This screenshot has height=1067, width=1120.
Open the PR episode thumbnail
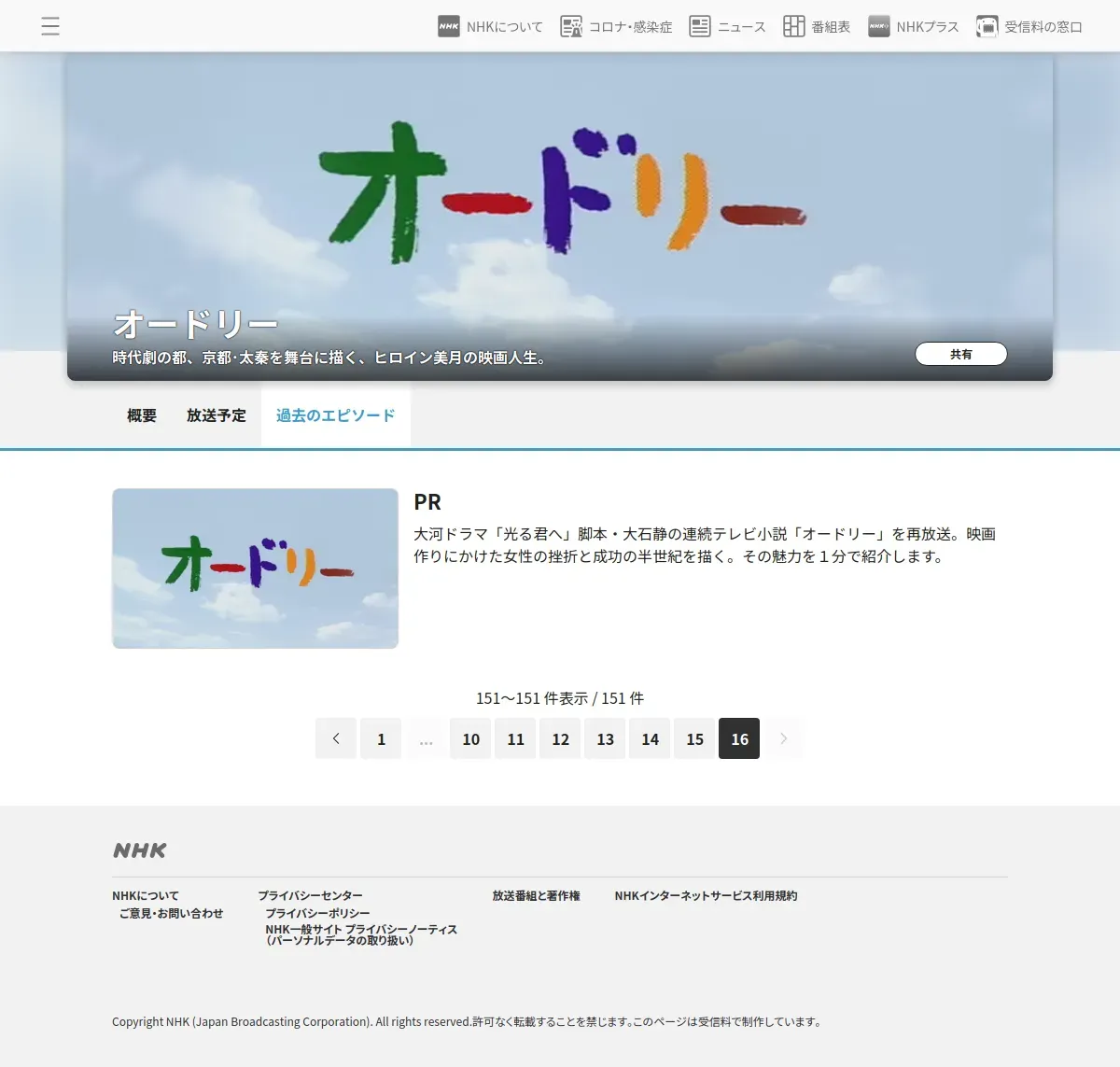point(255,569)
